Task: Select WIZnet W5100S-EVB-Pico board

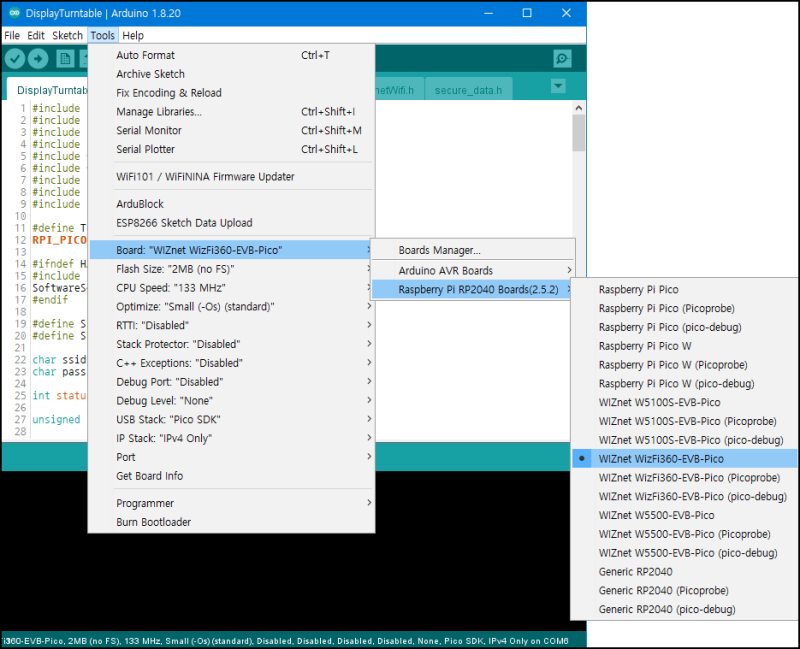Action: 684,403
